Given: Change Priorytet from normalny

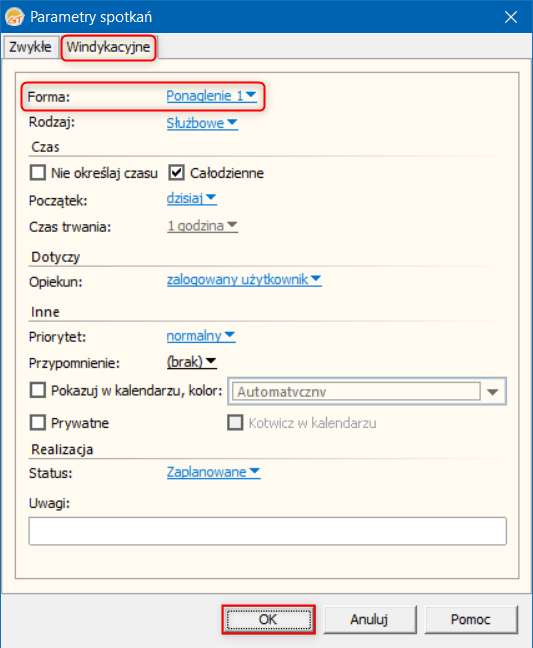Looking at the screenshot, I should (201, 336).
